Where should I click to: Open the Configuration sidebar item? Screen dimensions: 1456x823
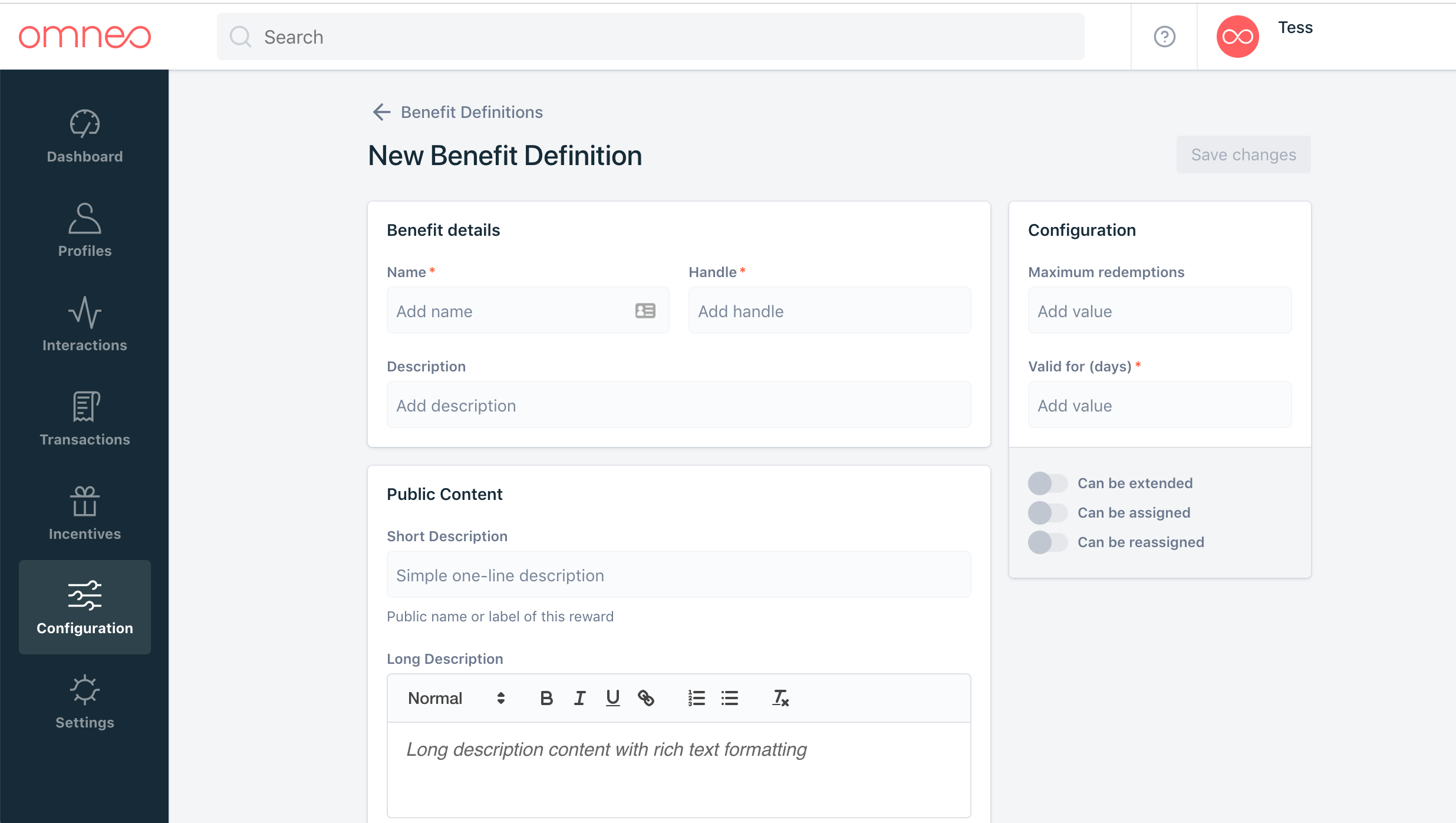pos(85,607)
